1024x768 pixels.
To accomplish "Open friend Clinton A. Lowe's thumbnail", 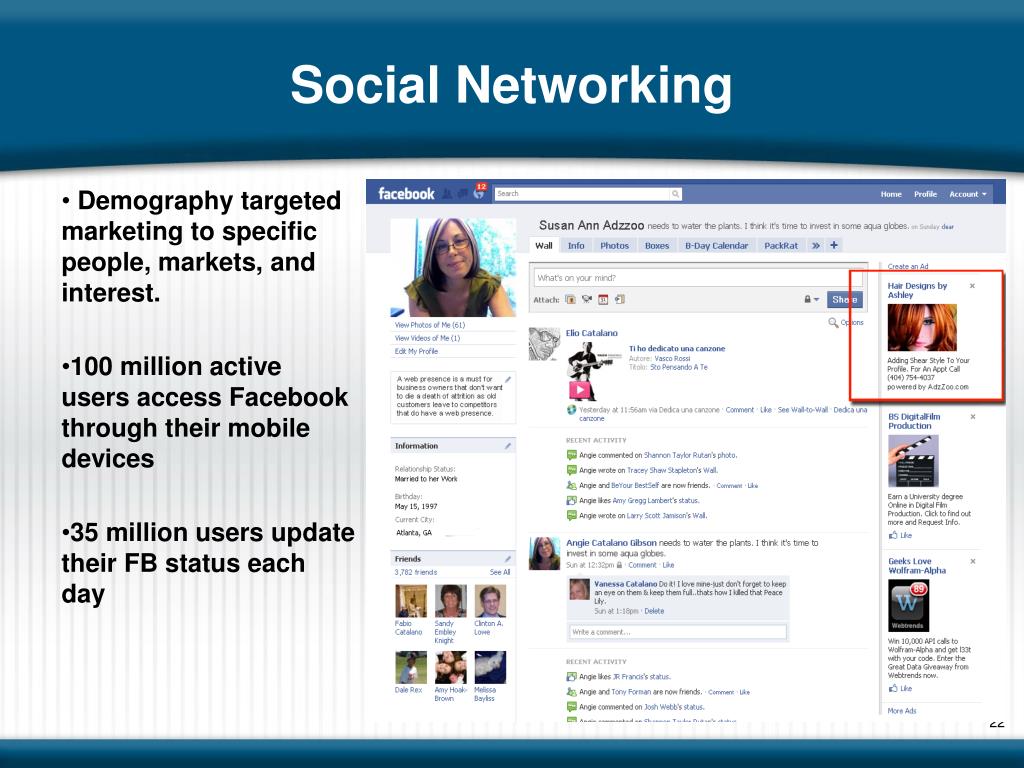I will tap(490, 601).
